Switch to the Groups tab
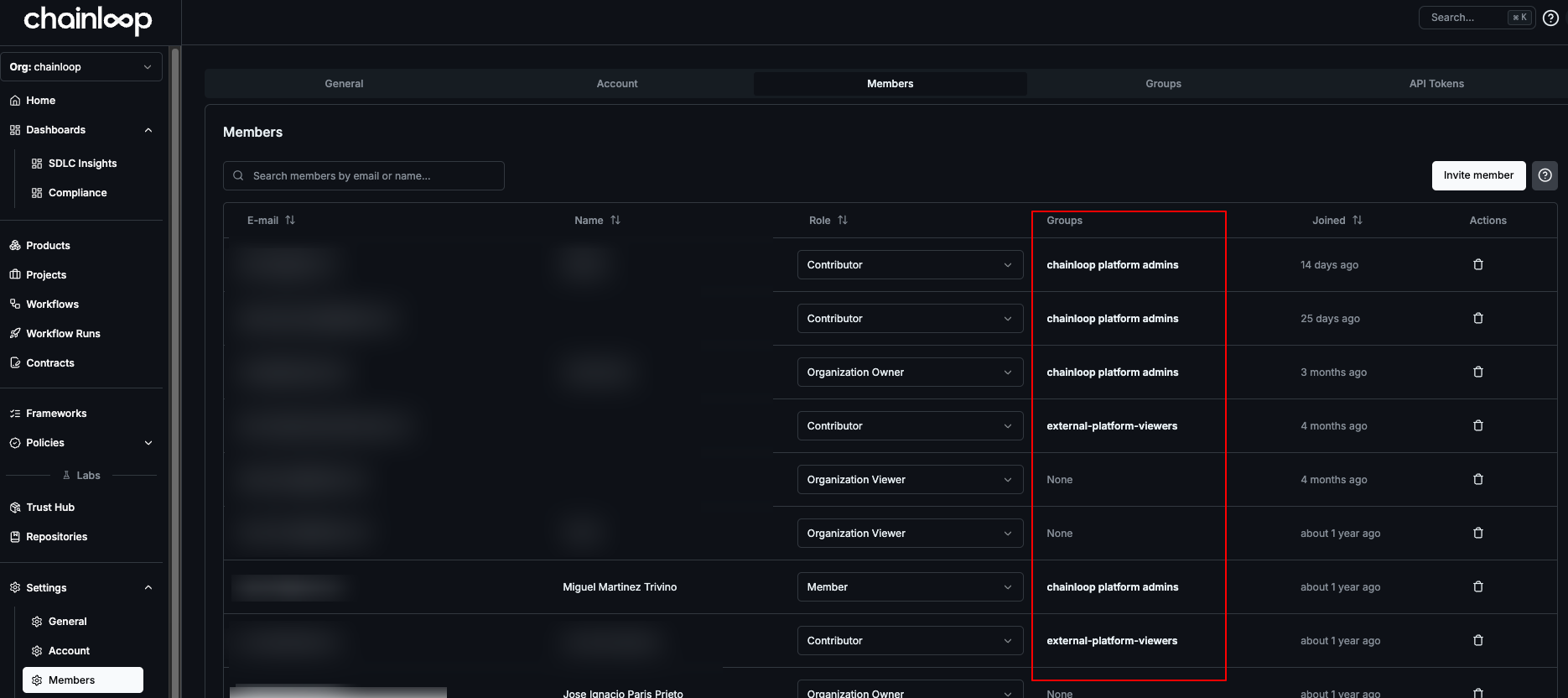The width and height of the screenshot is (1568, 698). 1163,83
